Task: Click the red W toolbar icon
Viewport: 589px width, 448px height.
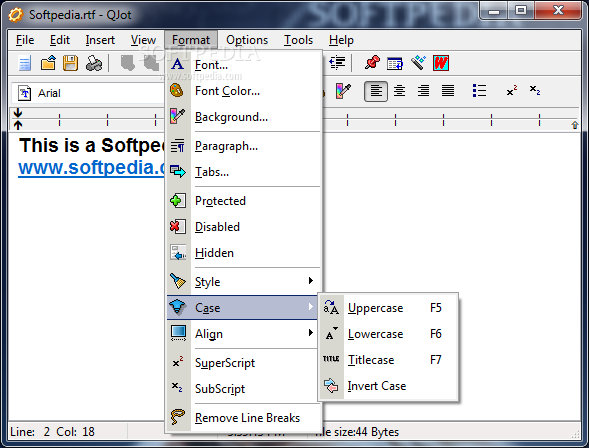Action: tap(441, 63)
